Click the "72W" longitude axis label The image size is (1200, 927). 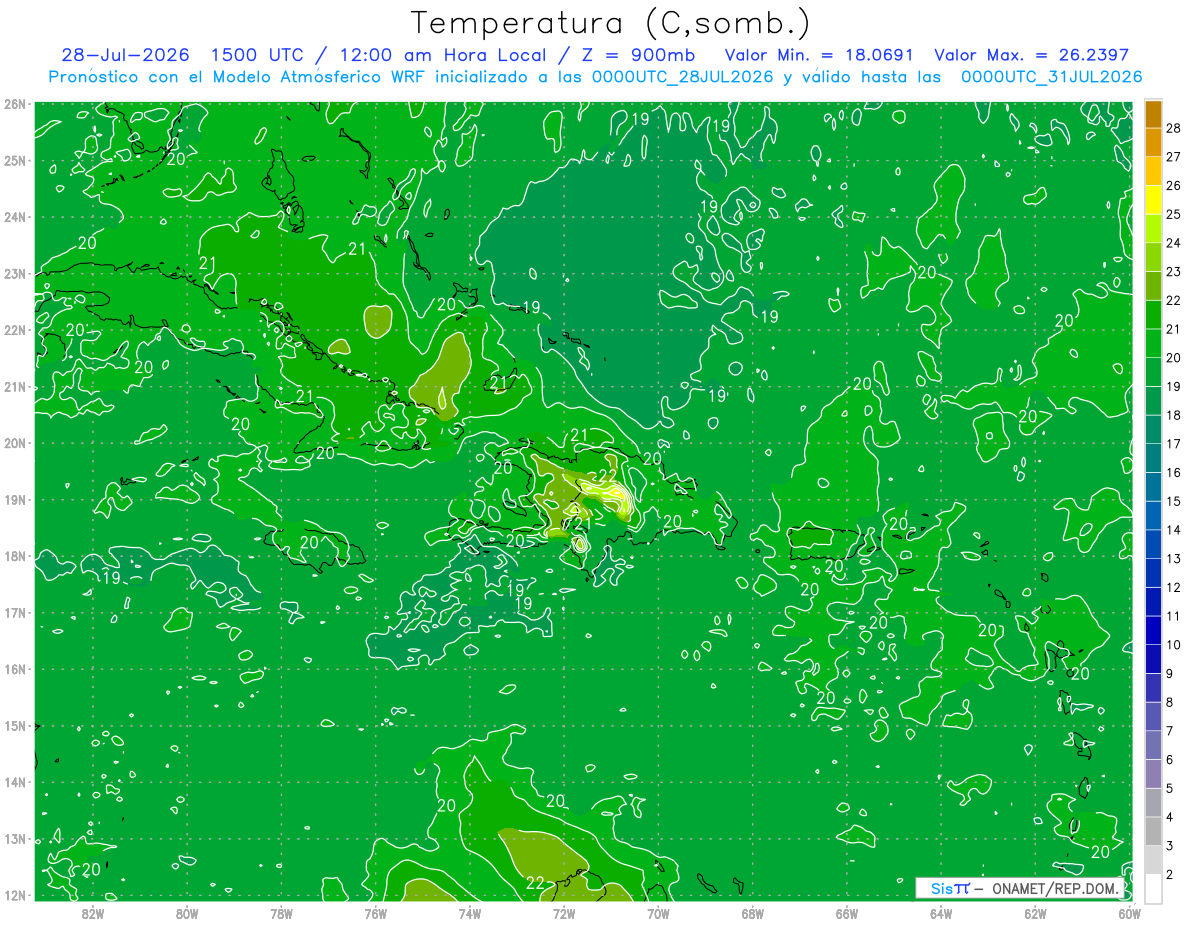[564, 913]
